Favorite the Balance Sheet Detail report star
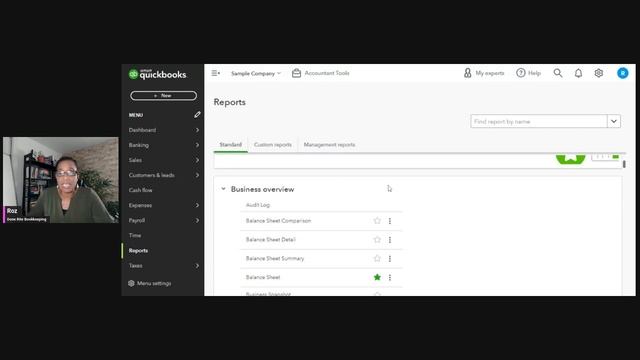Viewport: 640px width, 360px height. point(377,239)
